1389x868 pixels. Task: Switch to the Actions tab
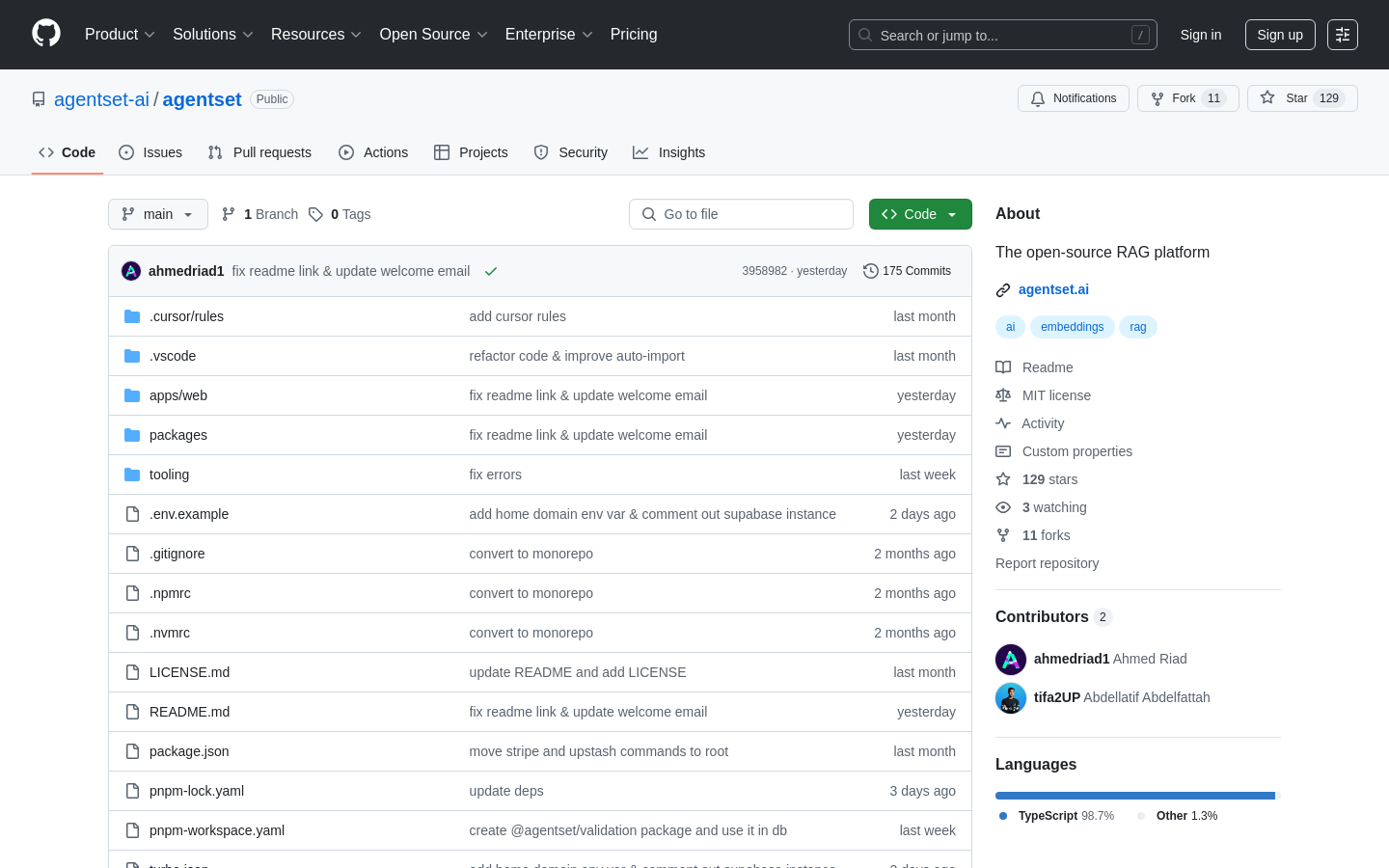pyautogui.click(x=373, y=152)
